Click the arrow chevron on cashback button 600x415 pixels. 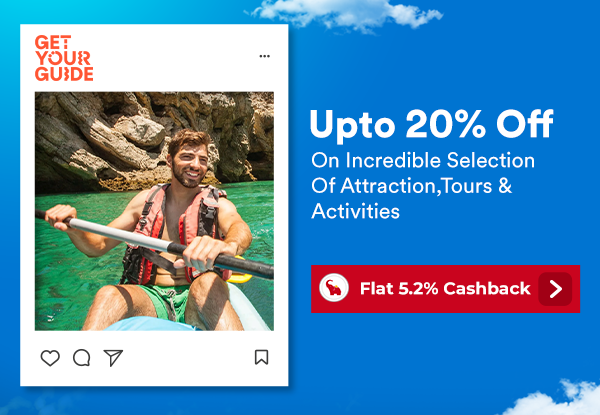tap(555, 289)
